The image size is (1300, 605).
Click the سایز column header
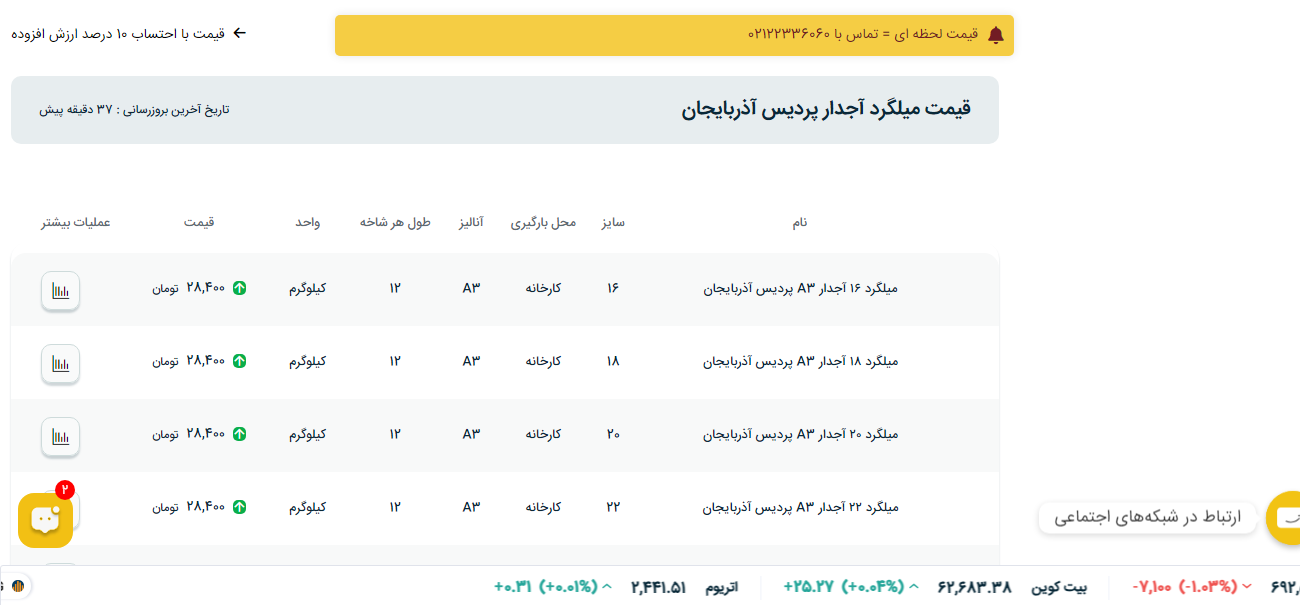click(612, 222)
